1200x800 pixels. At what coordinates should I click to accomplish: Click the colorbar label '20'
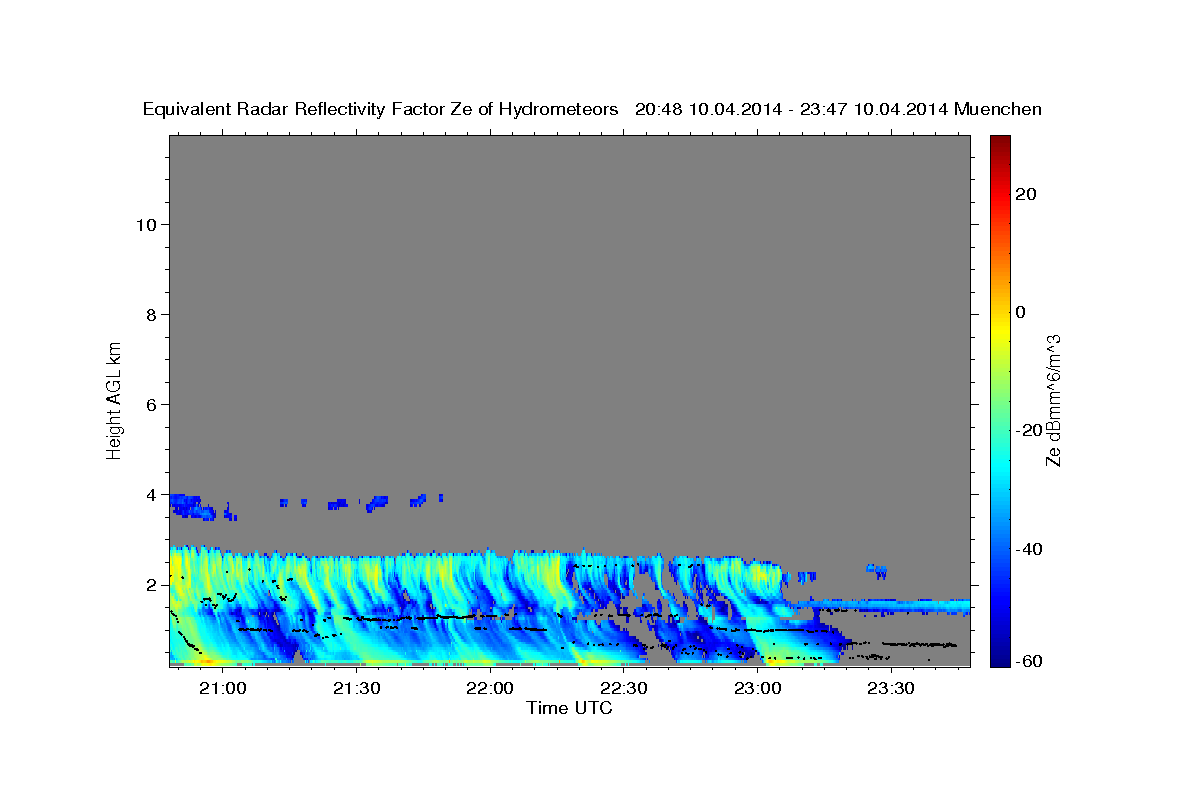[x=1025, y=194]
